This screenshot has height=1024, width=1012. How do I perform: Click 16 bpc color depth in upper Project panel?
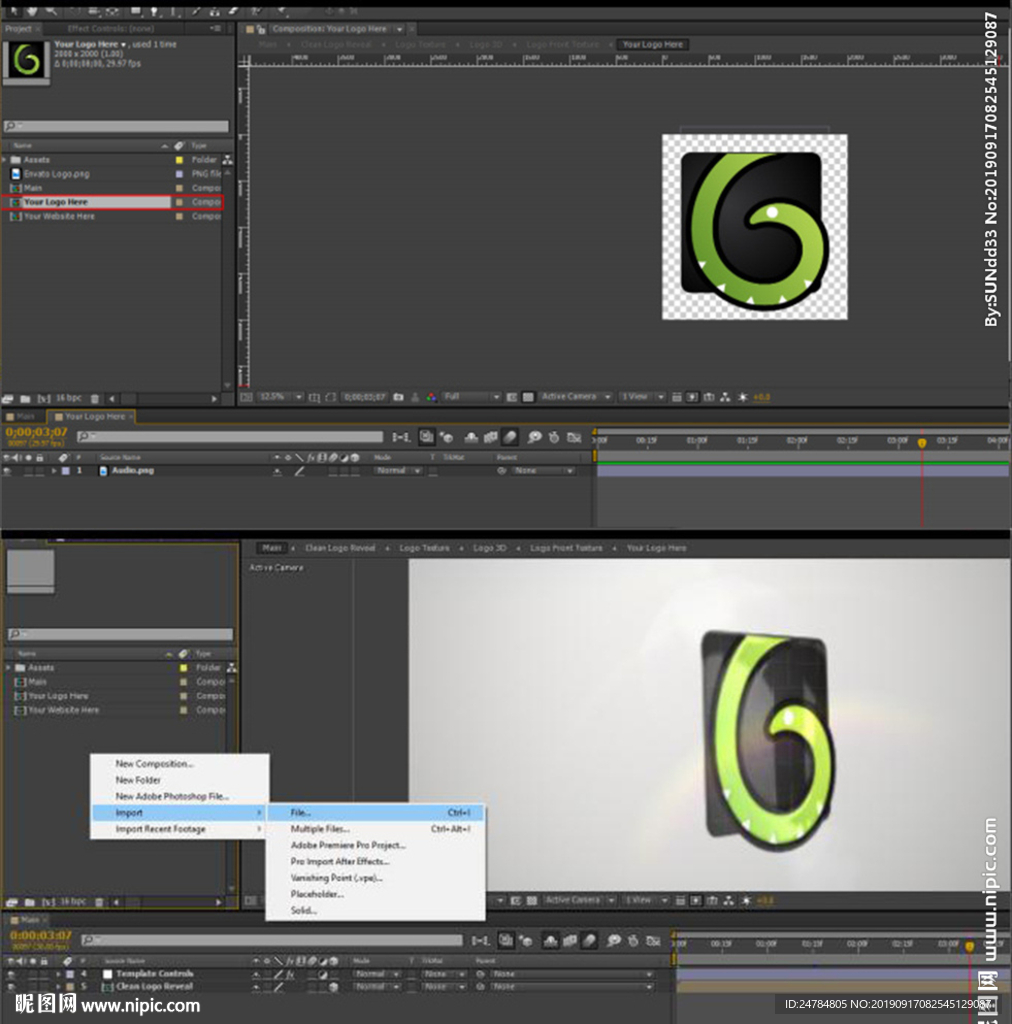click(x=69, y=398)
